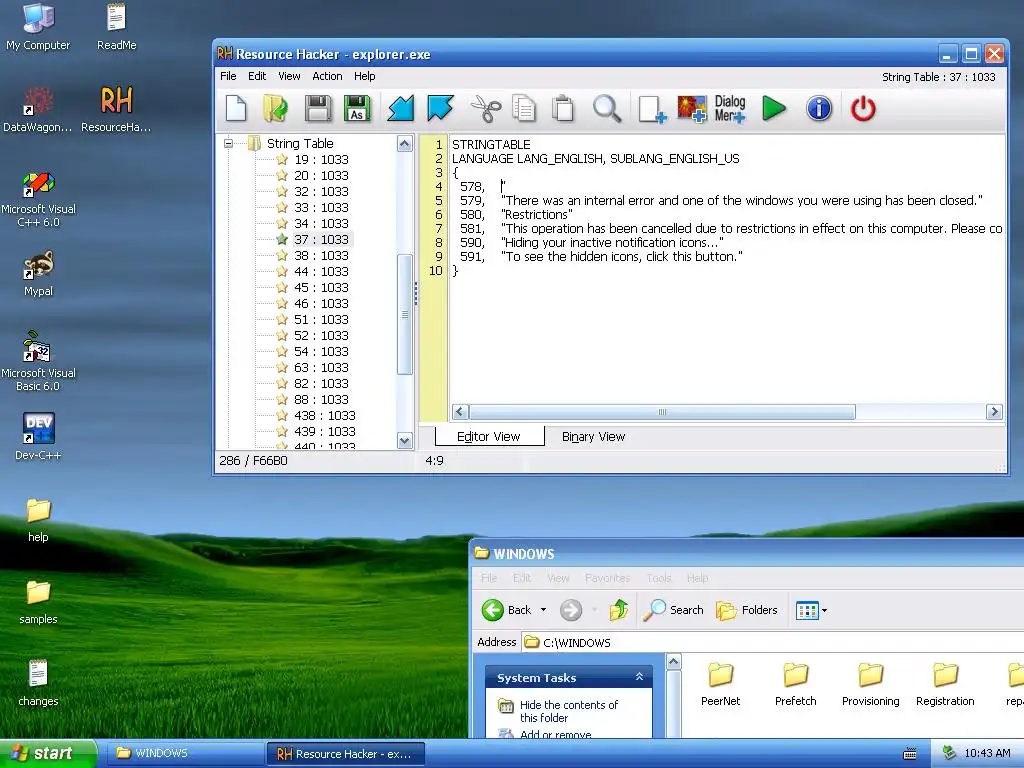Select the ReadMe desktop icon
This screenshot has width=1024, height=768.
116,27
